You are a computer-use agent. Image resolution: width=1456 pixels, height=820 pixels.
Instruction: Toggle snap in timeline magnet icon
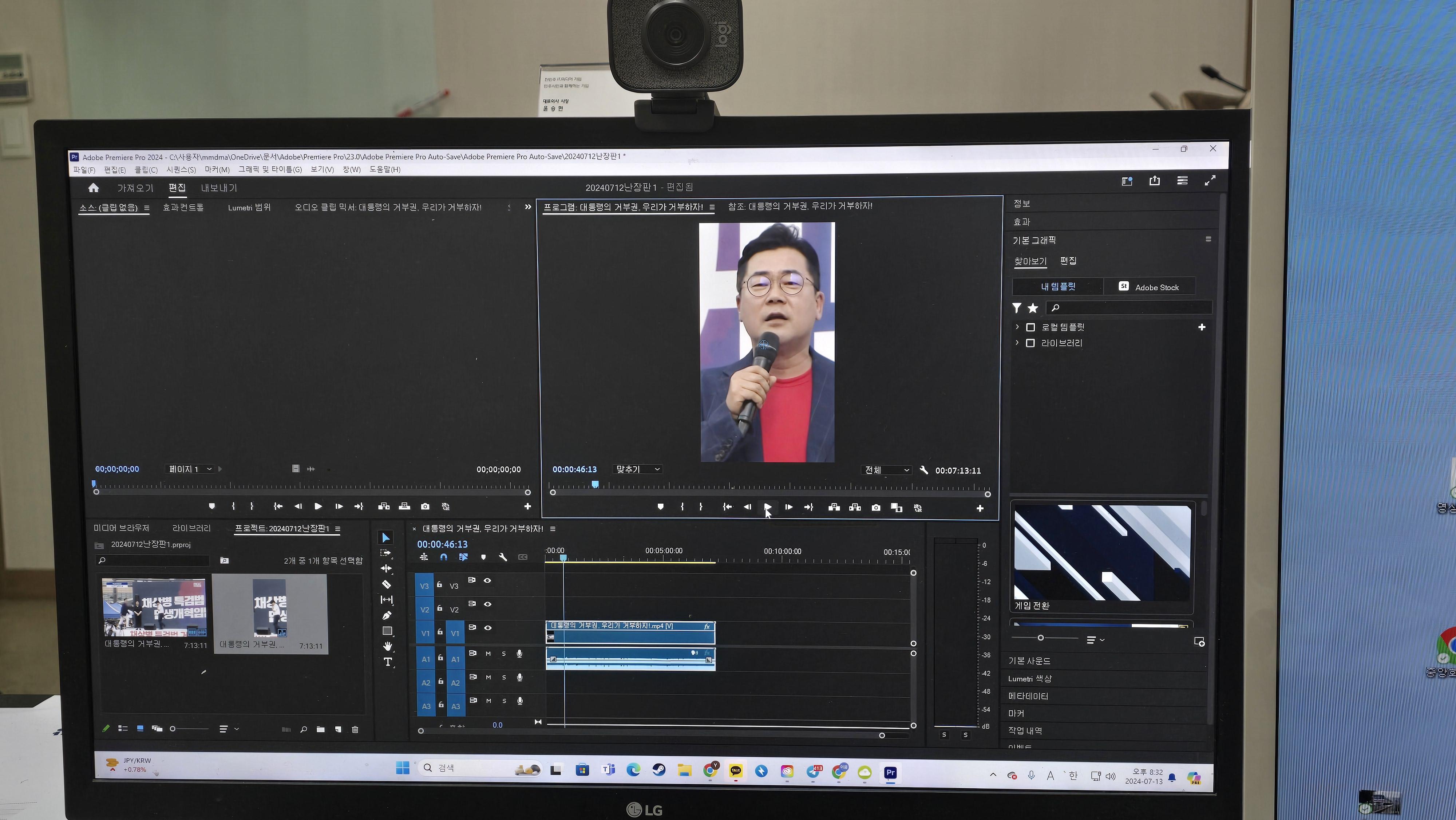coord(444,557)
